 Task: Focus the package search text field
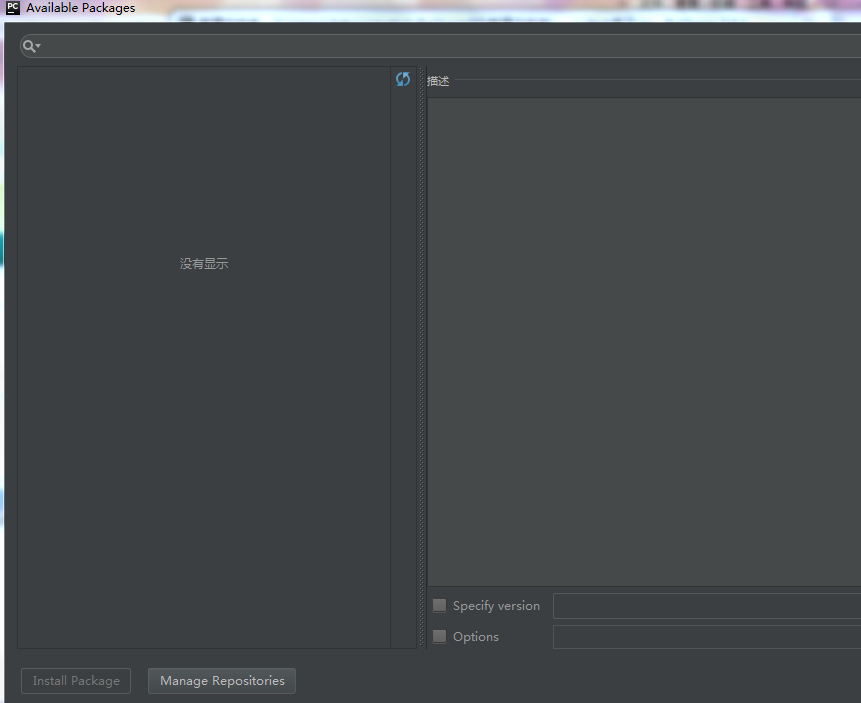440,46
